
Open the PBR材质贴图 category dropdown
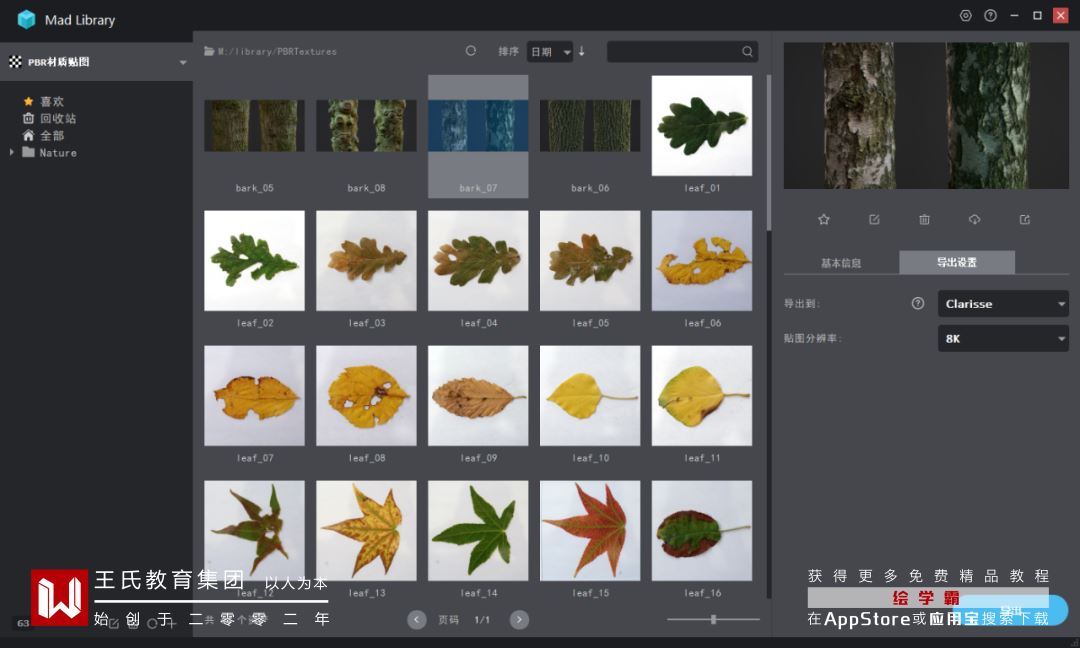(x=96, y=62)
